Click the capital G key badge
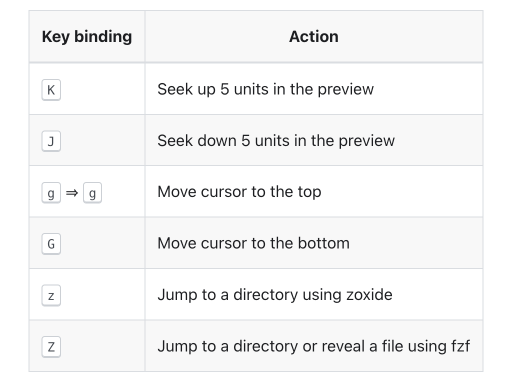The width and height of the screenshot is (511, 386). [51, 244]
